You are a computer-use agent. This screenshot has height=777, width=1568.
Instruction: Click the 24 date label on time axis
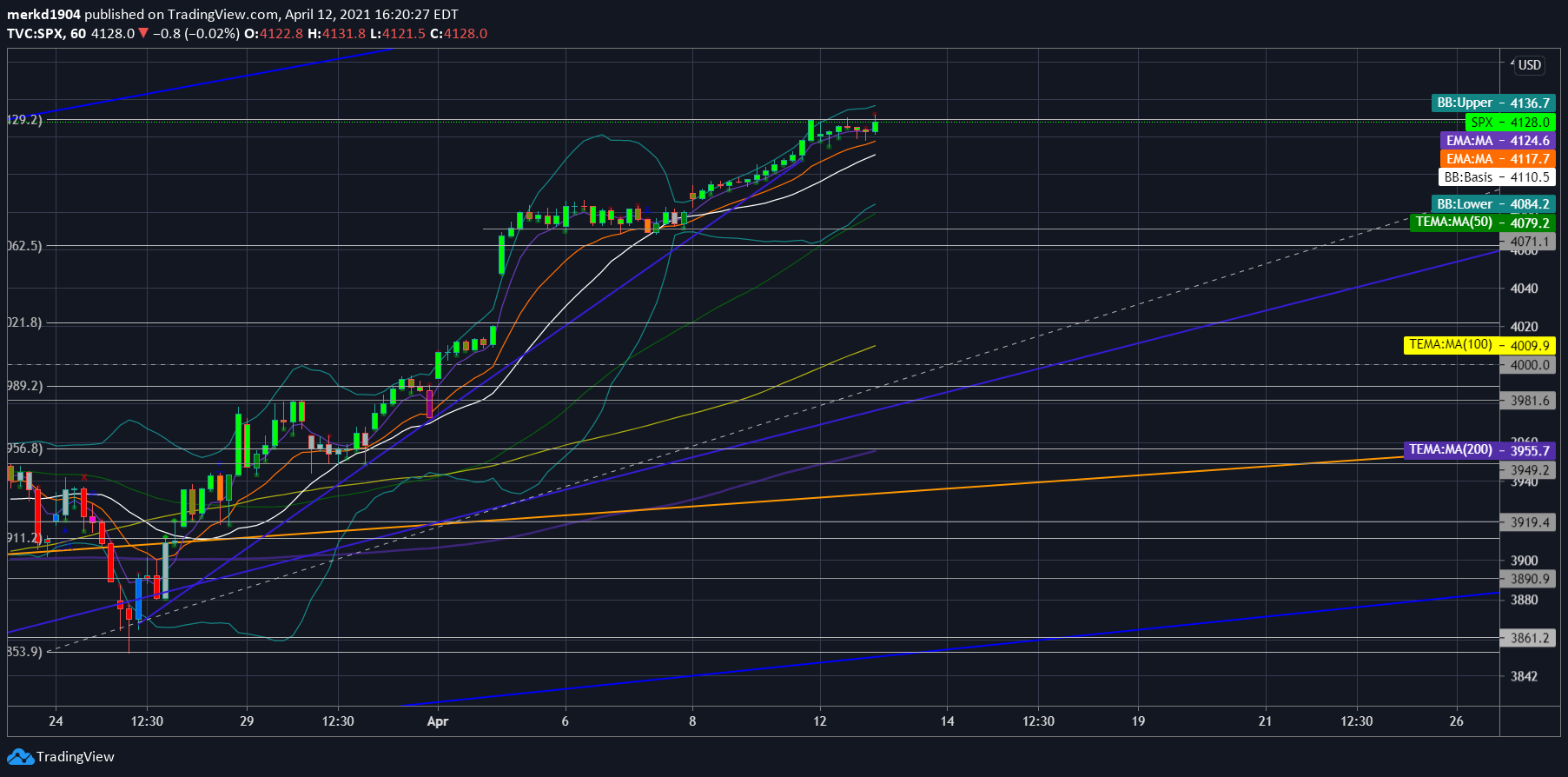[56, 721]
